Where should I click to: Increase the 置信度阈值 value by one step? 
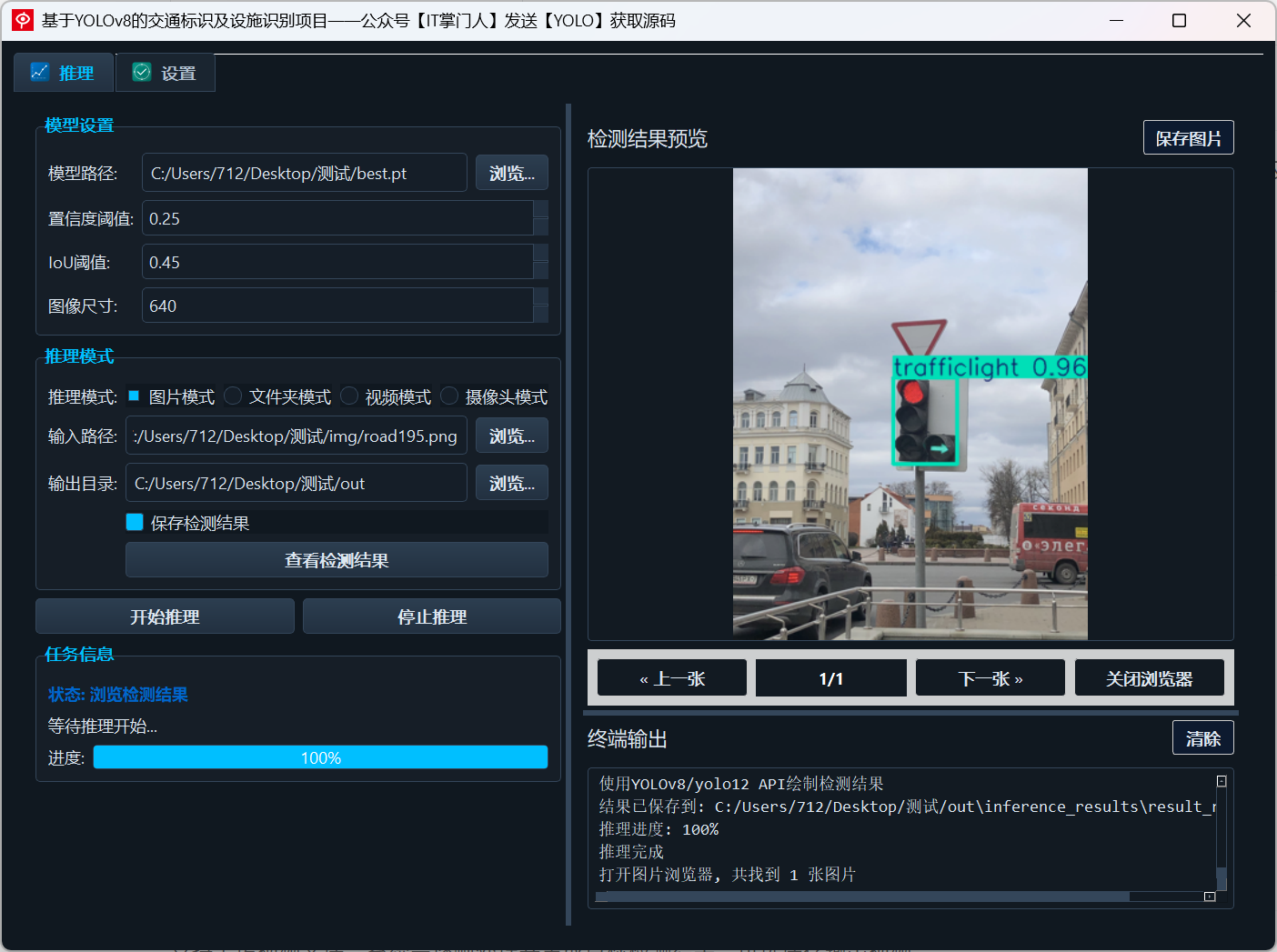pyautogui.click(x=541, y=209)
